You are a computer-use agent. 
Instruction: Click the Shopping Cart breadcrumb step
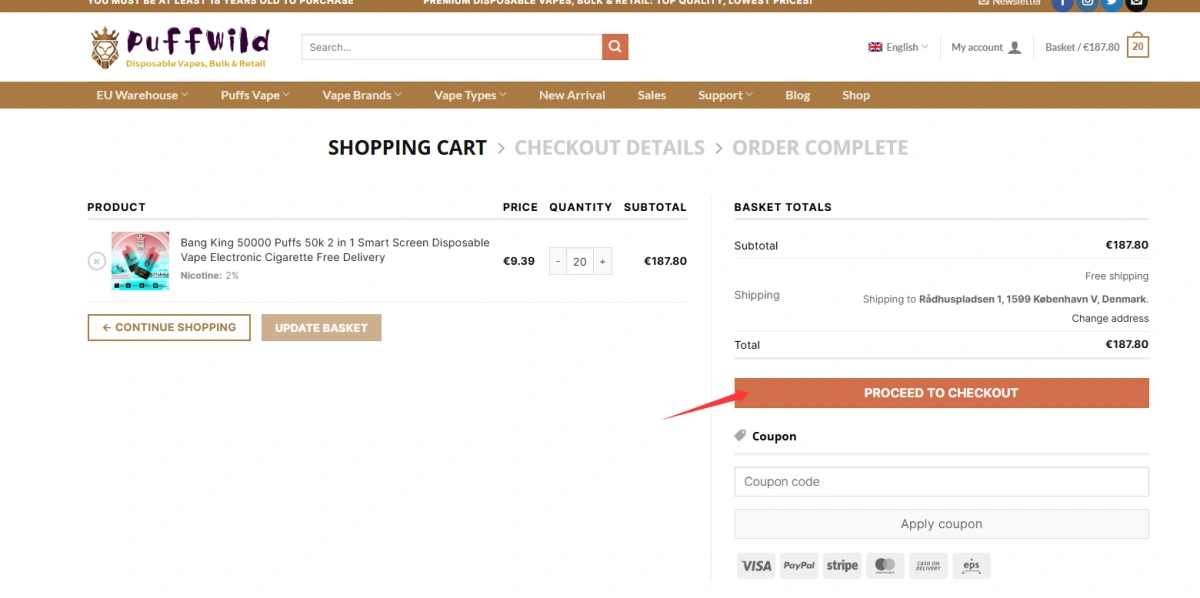(407, 148)
